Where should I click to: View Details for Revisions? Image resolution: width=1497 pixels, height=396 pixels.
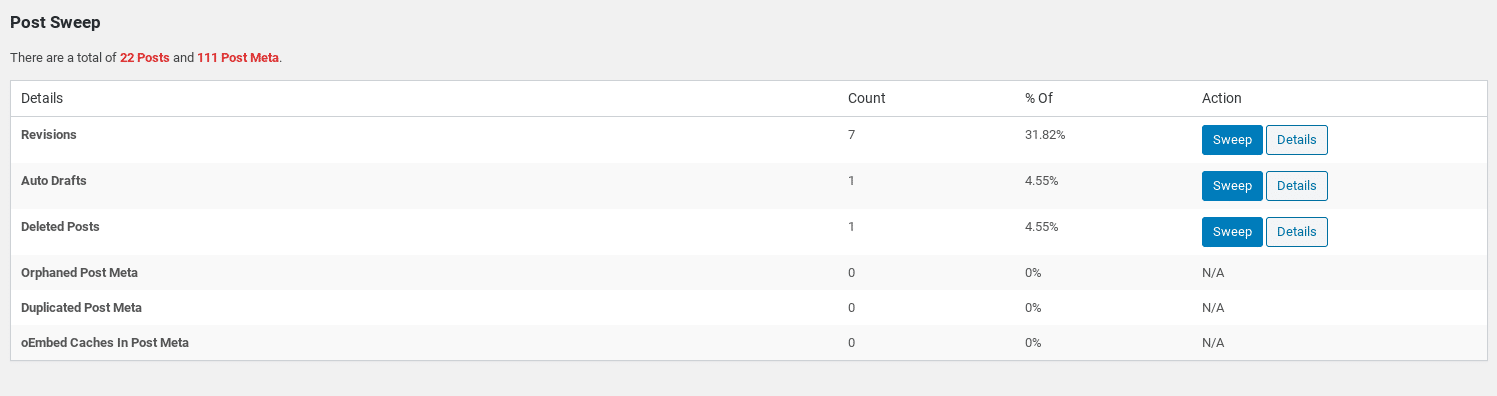point(1297,140)
